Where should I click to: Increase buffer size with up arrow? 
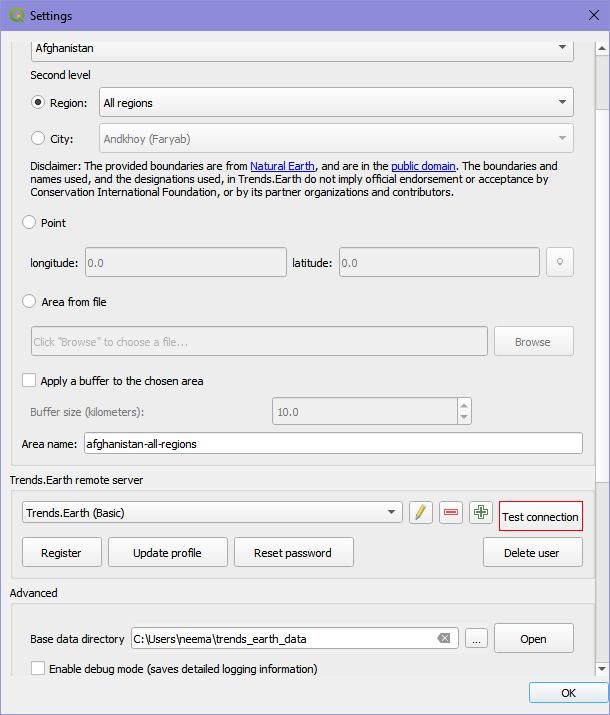[x=464, y=405]
